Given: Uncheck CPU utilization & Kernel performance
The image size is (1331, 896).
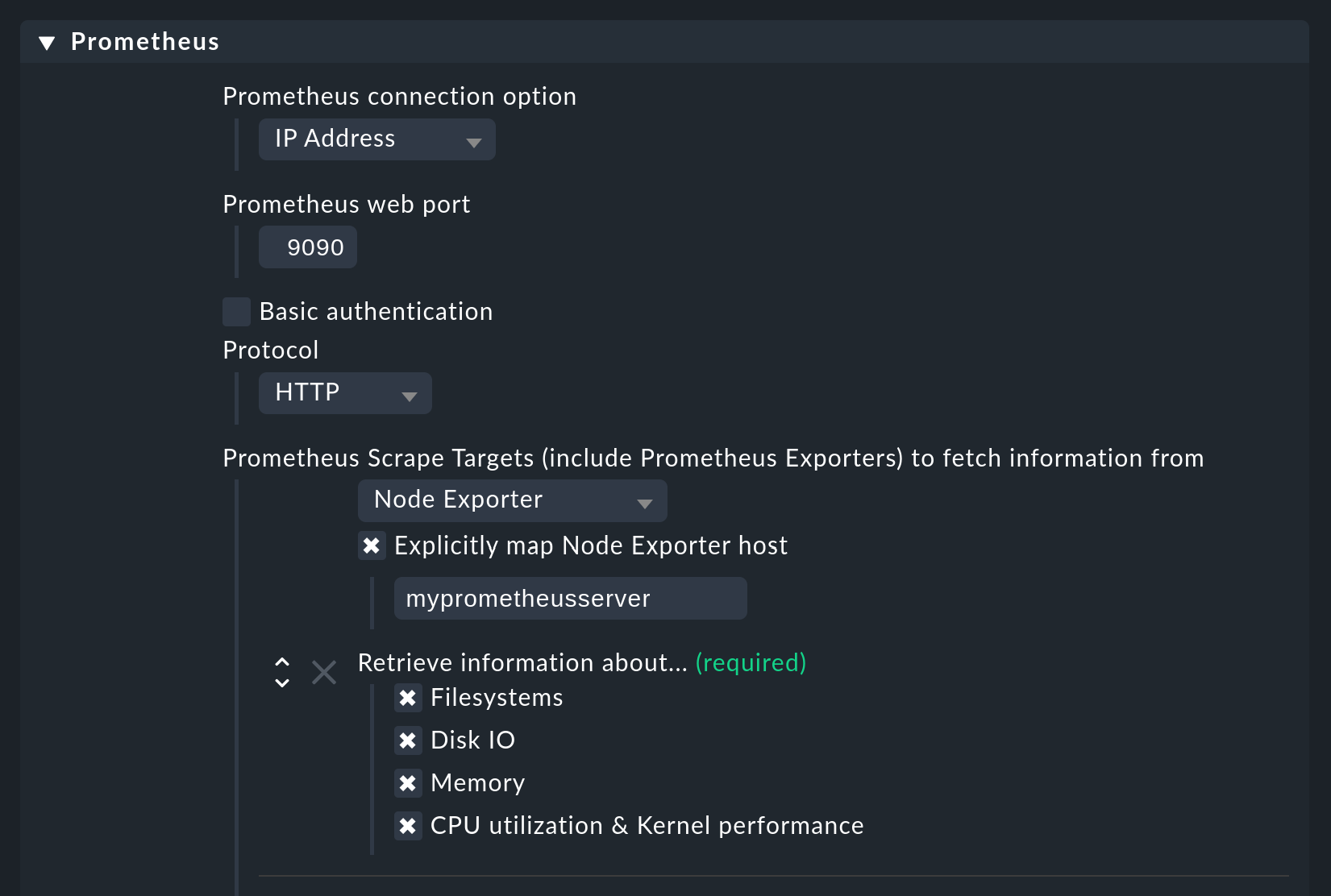Looking at the screenshot, I should (x=408, y=826).
